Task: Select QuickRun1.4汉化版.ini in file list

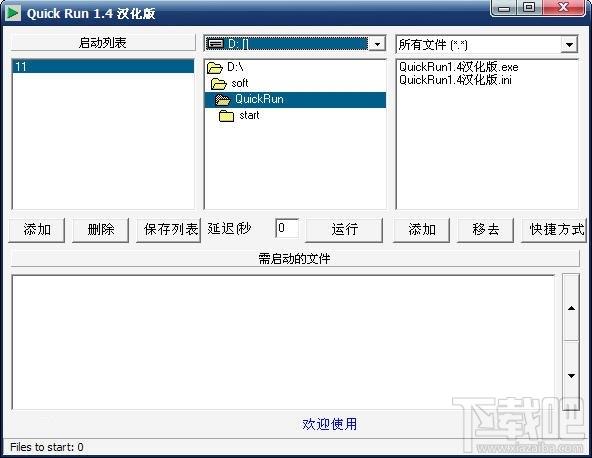Action: click(x=455, y=80)
